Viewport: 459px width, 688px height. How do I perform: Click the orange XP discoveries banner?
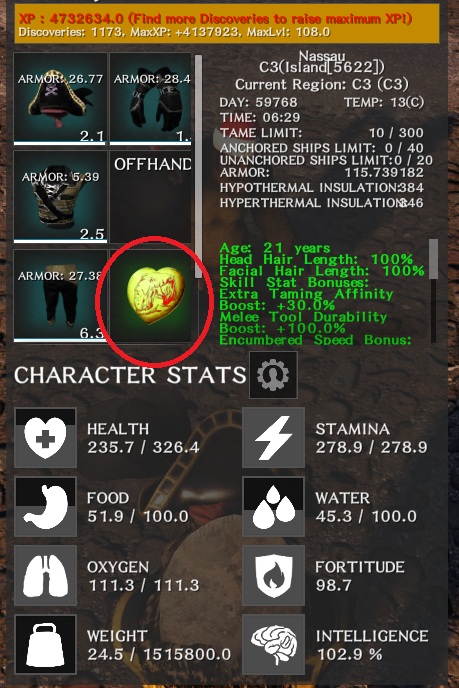click(x=227, y=24)
